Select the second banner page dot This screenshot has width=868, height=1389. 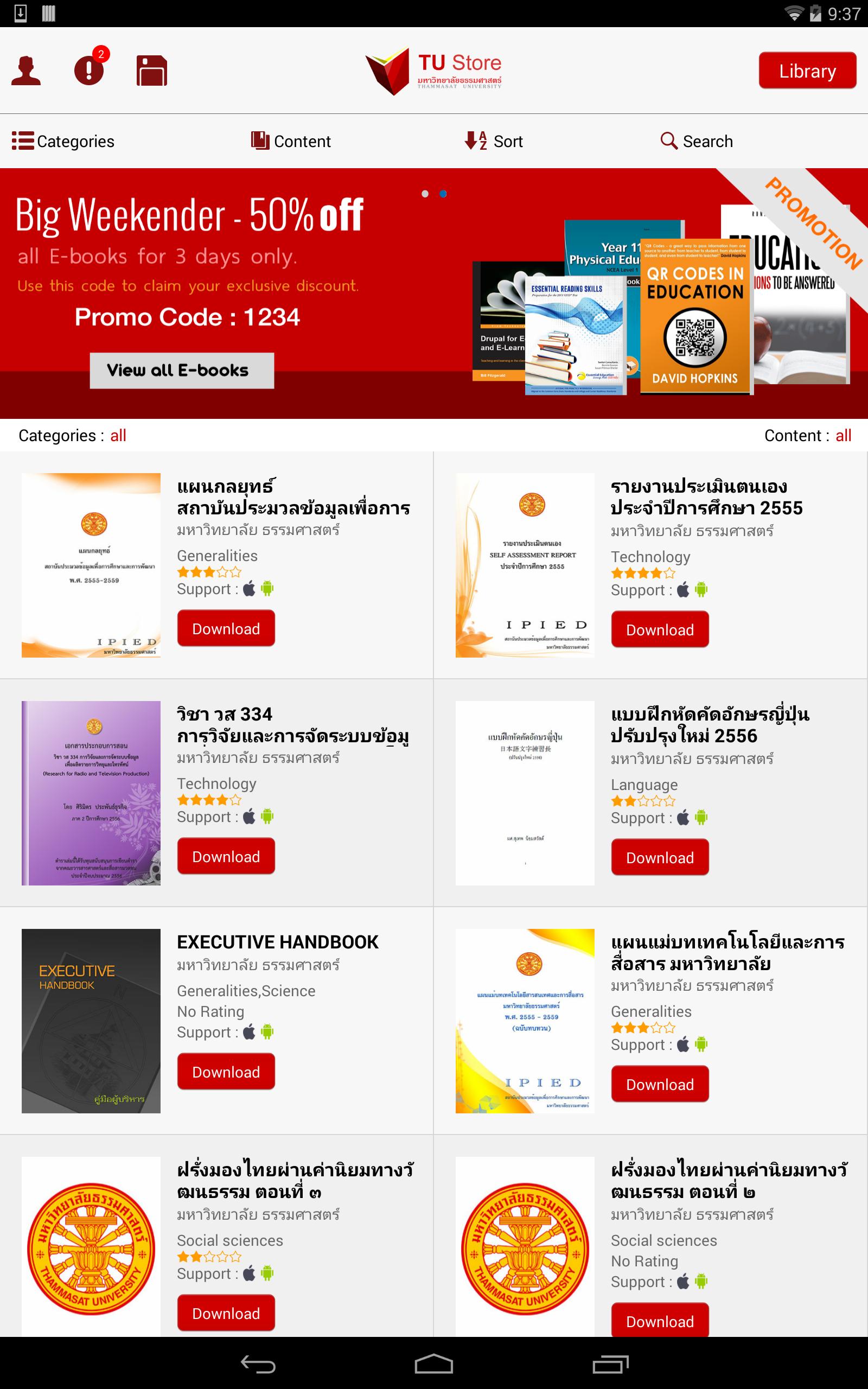coord(443,194)
